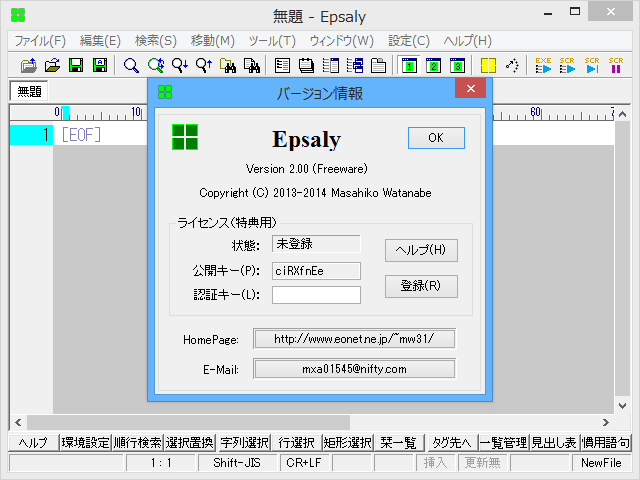Viewport: 640px width, 480px height.
Task: Select the 無題 document tab
Action: pyautogui.click(x=29, y=91)
